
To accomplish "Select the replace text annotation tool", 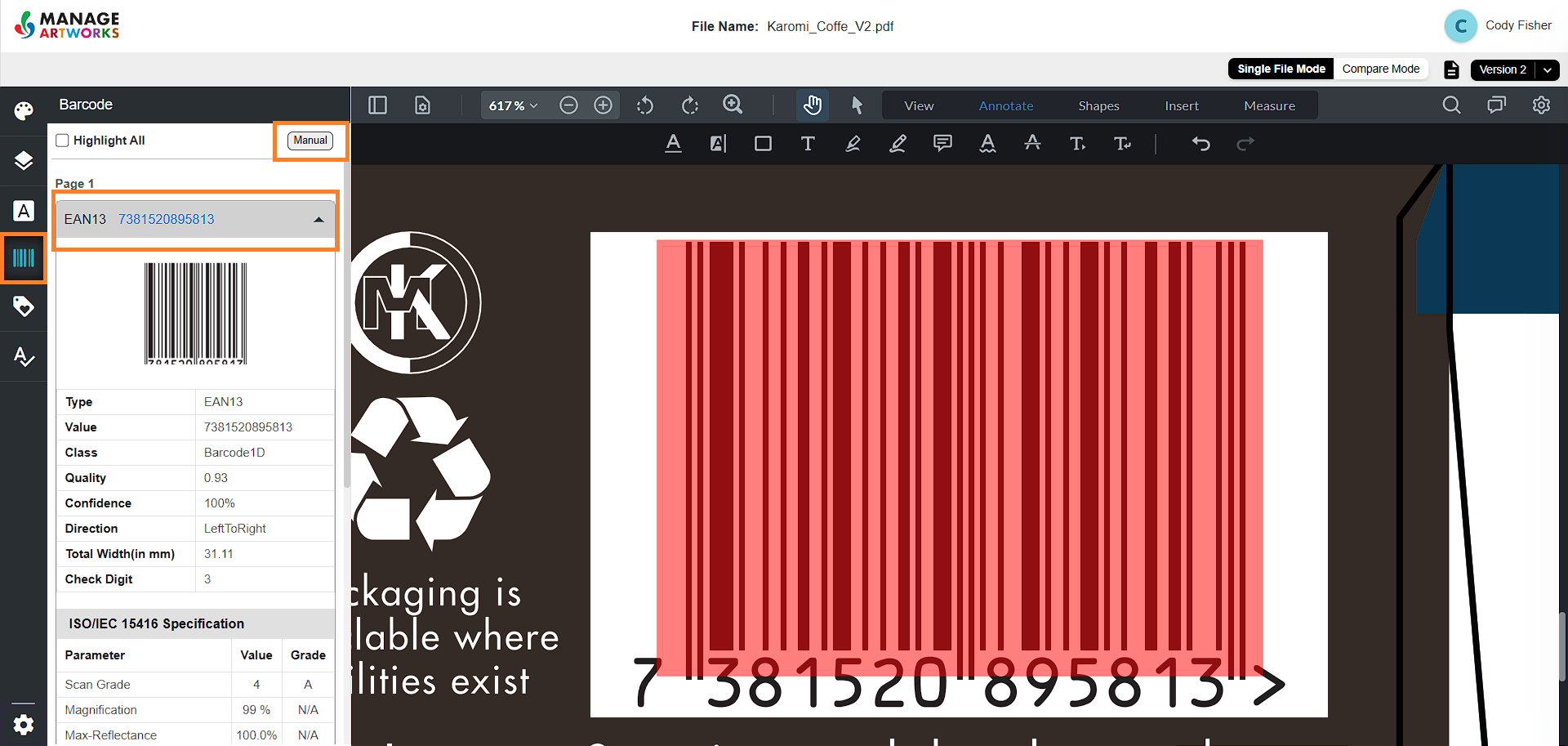I will pyautogui.click(x=1122, y=144).
